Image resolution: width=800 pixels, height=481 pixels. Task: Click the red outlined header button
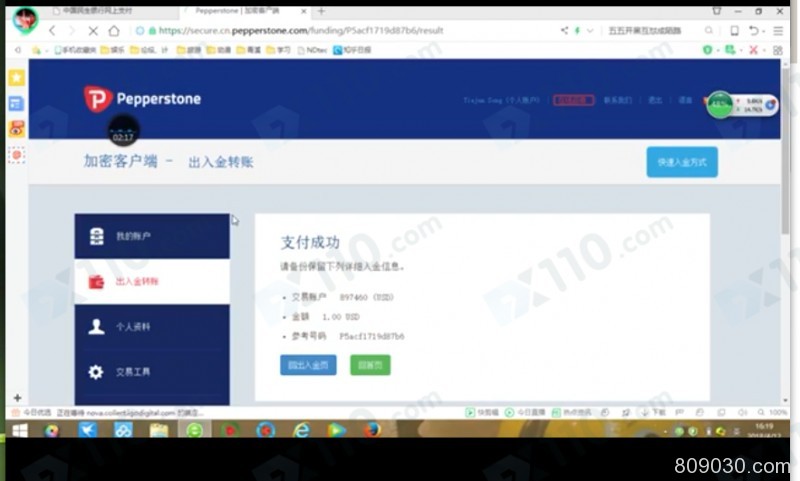(573, 100)
